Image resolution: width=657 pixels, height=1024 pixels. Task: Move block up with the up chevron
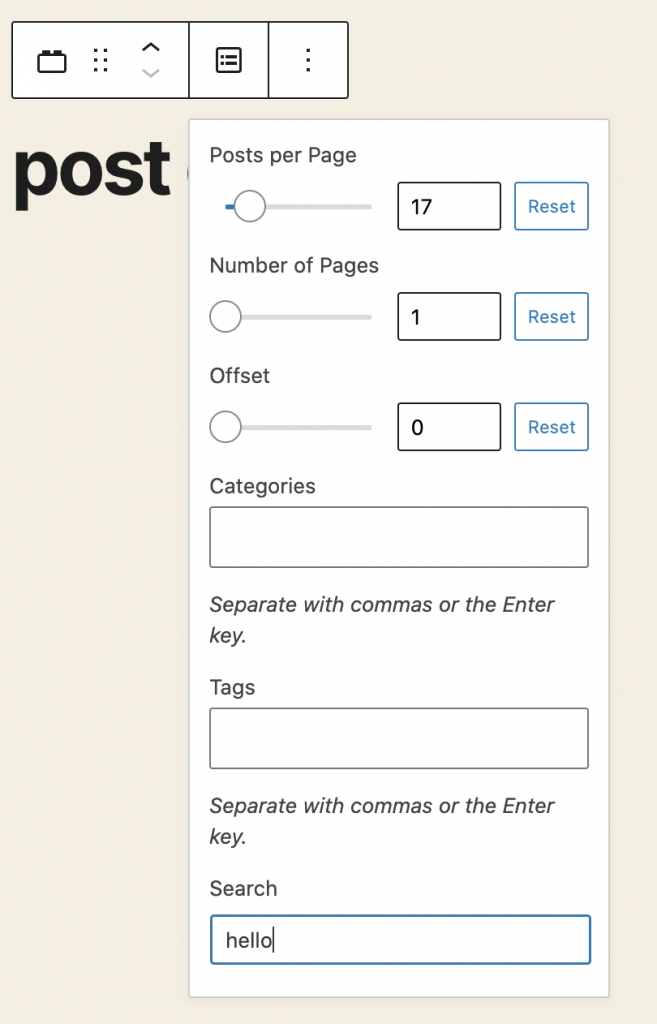[x=150, y=47]
